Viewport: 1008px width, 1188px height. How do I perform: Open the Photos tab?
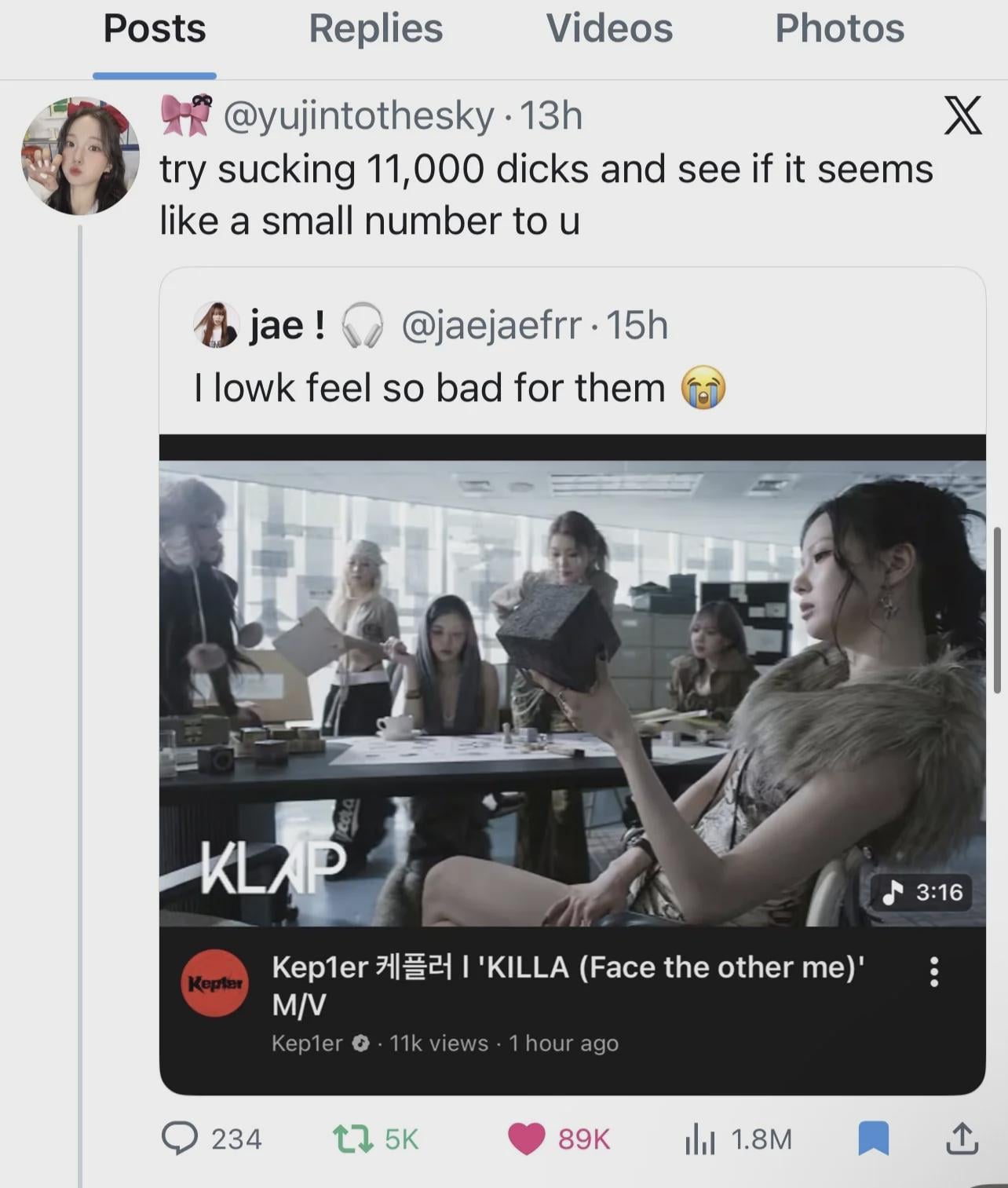[839, 29]
